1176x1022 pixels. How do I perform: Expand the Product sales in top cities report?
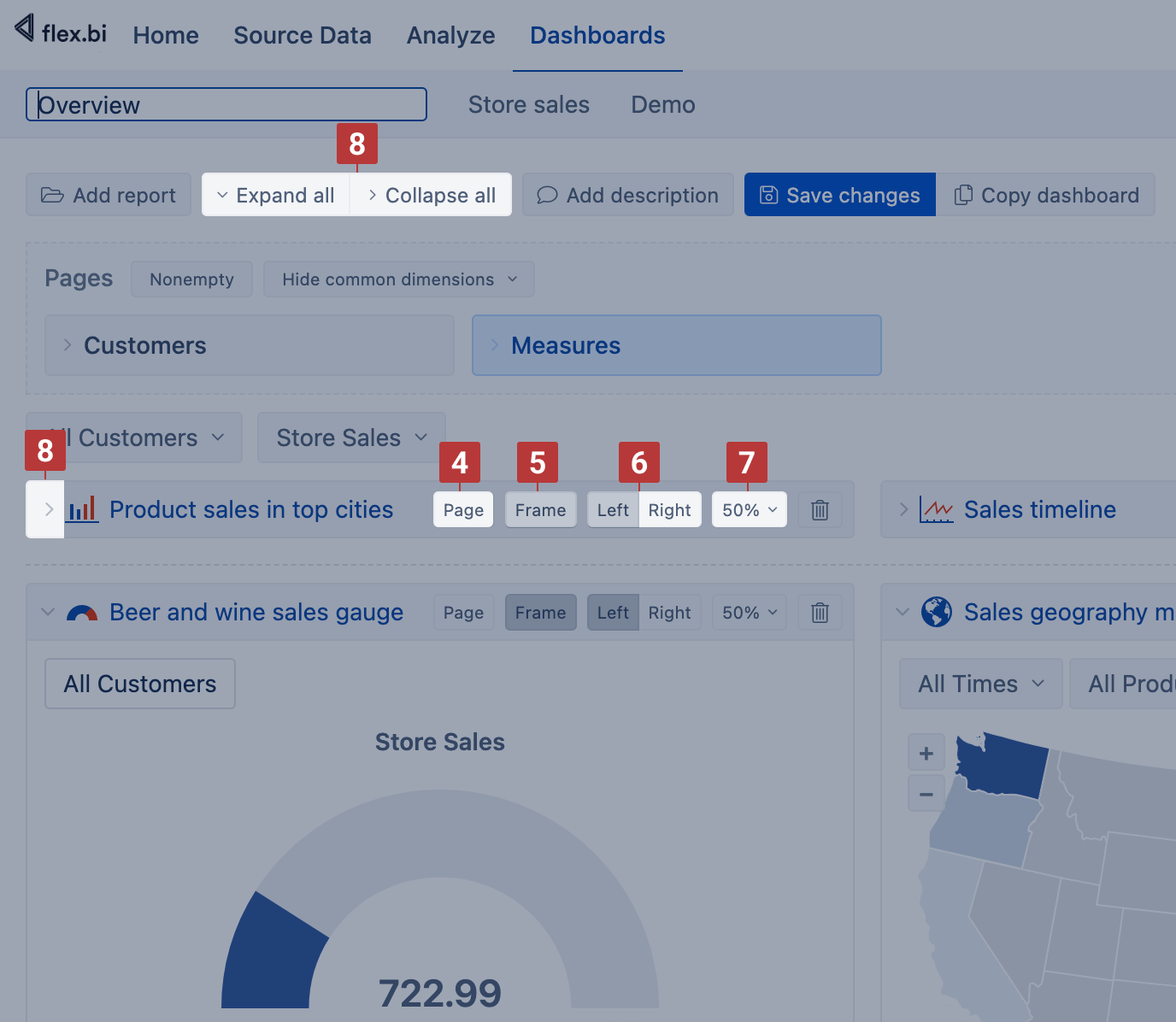point(48,510)
